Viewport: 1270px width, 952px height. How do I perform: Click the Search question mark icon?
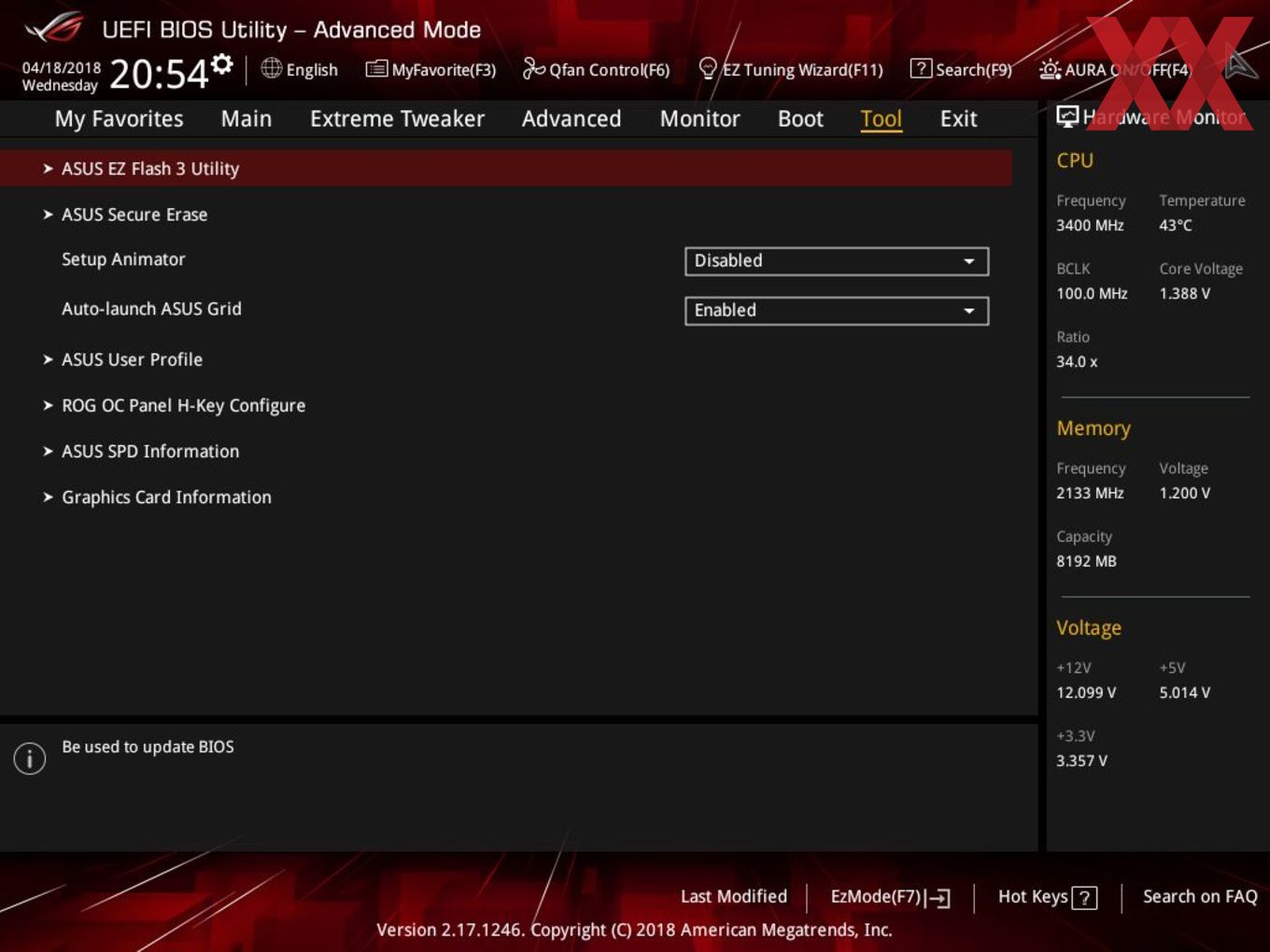(921, 69)
